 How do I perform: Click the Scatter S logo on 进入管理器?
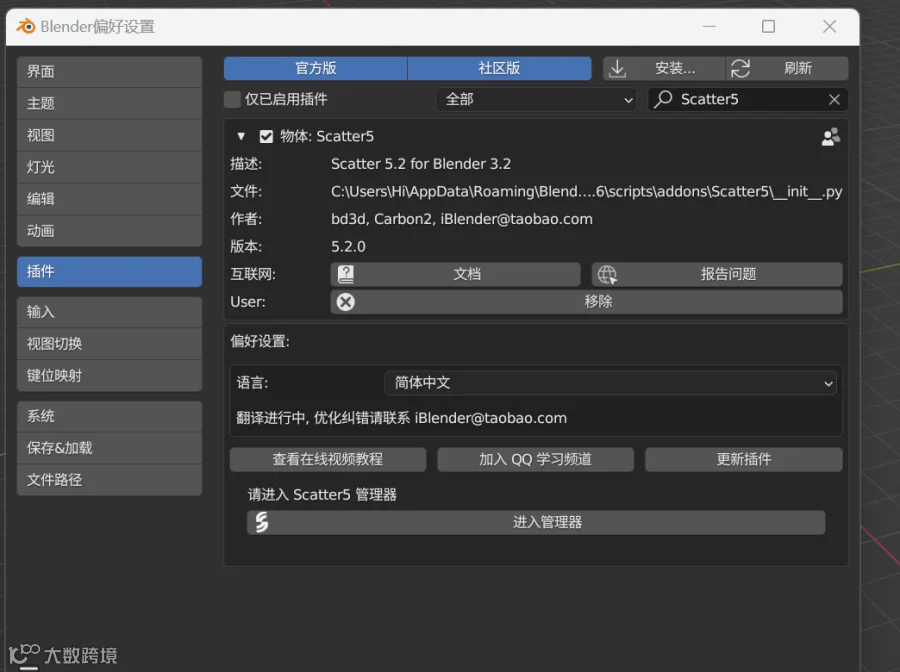pos(262,522)
